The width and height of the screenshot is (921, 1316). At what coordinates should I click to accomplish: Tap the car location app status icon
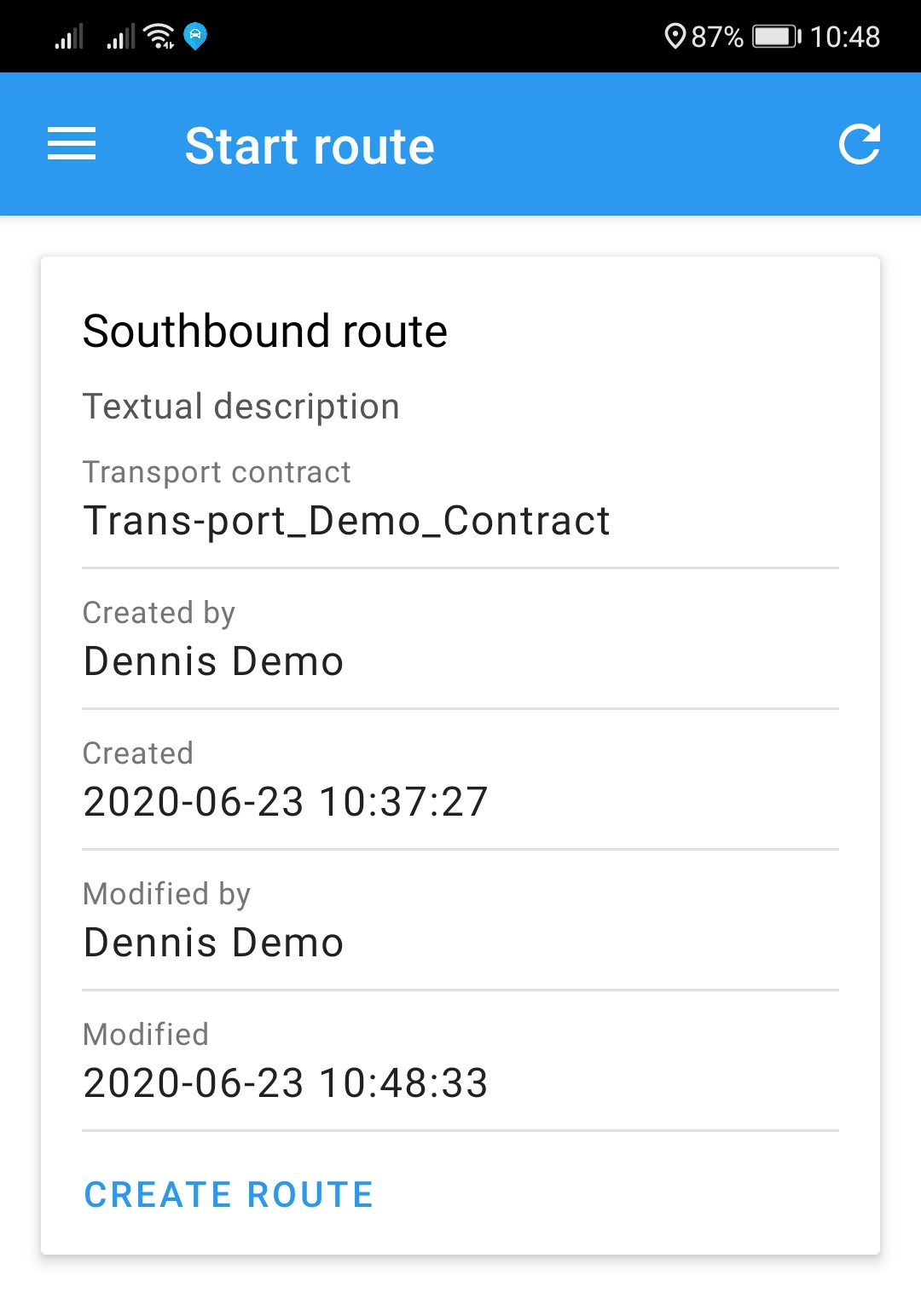click(195, 37)
